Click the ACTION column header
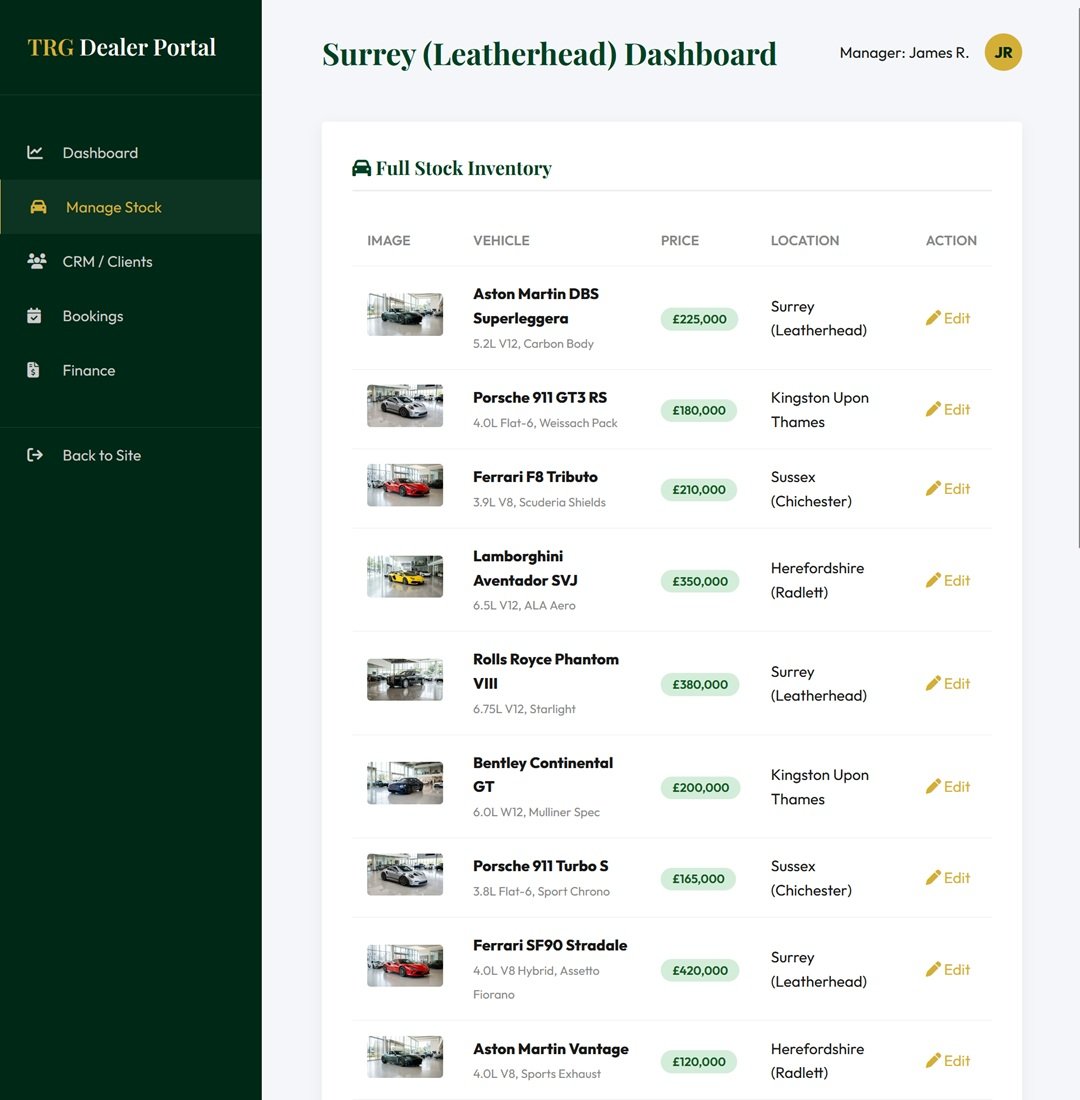The width and height of the screenshot is (1080, 1100). pyautogui.click(x=951, y=241)
